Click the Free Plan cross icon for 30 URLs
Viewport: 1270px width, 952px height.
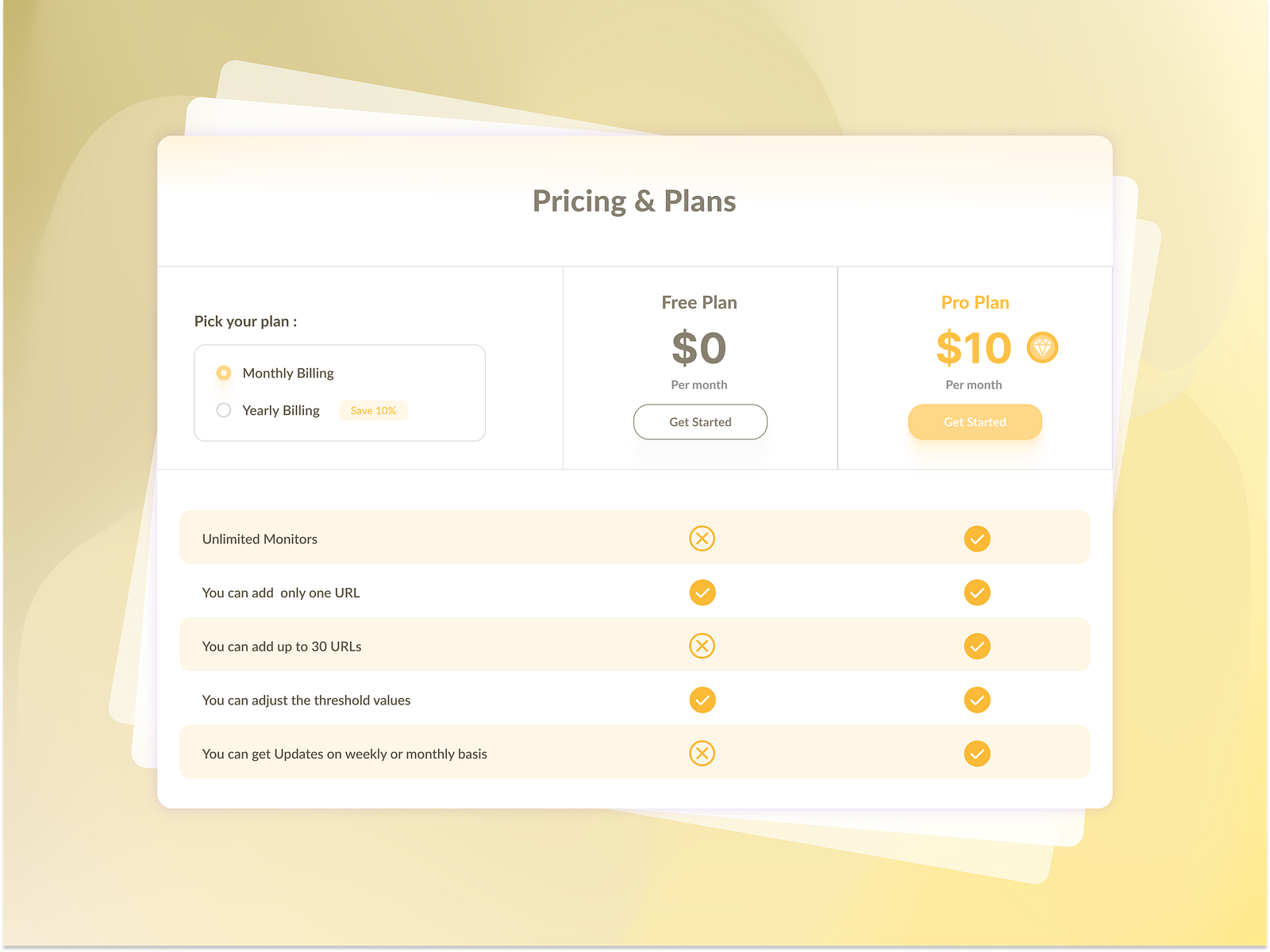(702, 646)
